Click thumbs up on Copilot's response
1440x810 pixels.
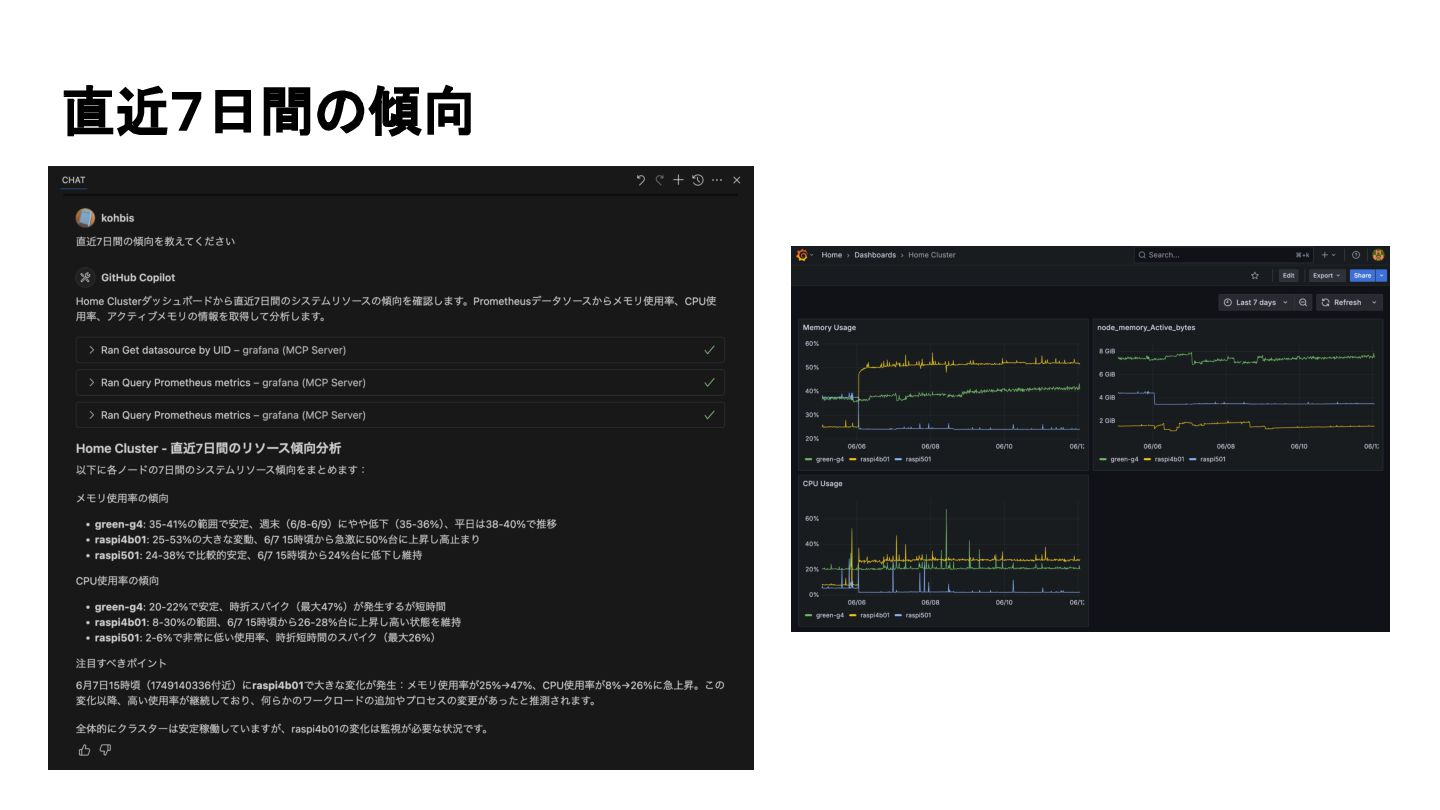(85, 750)
